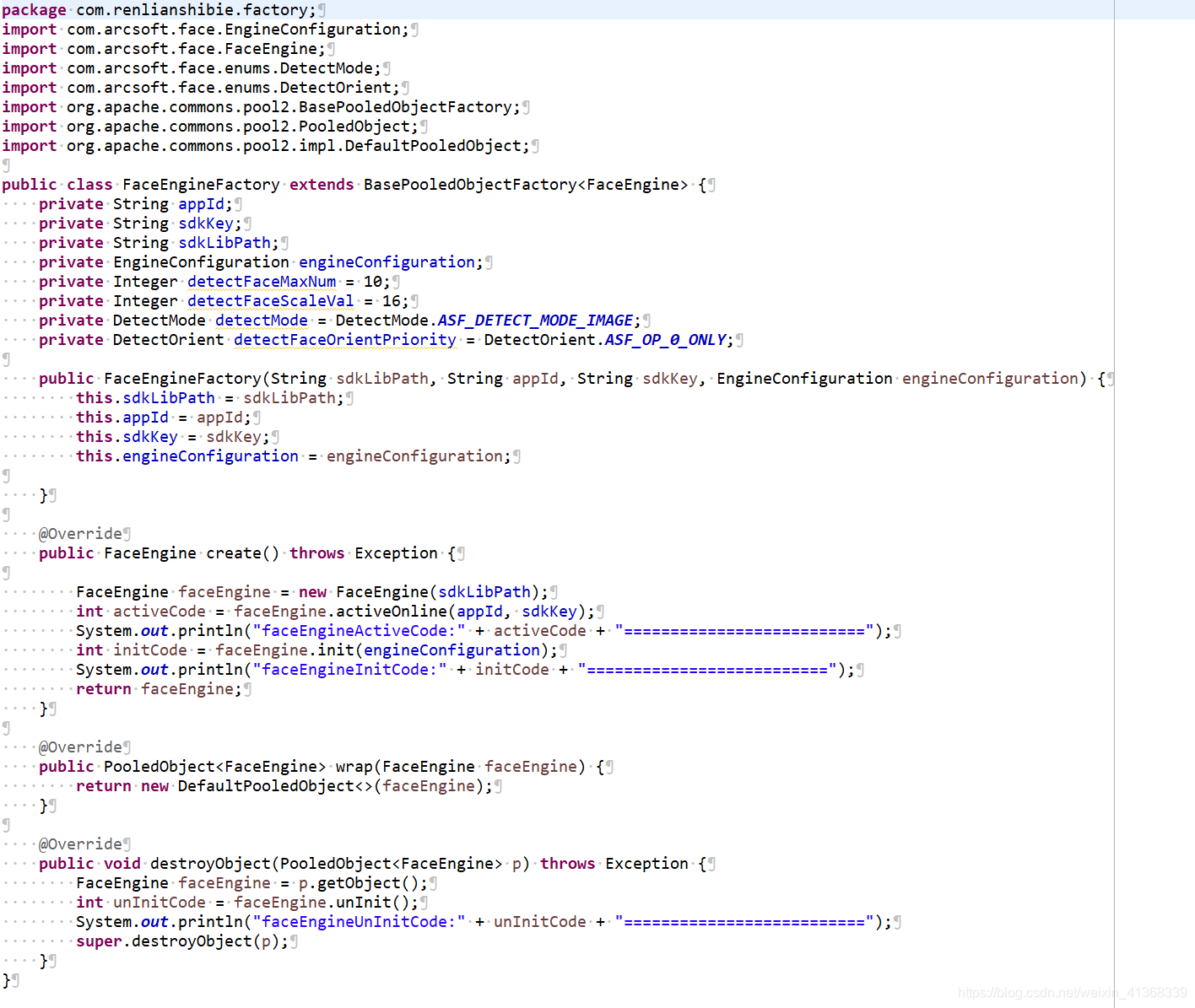Click return faceEngine statement

[x=159, y=689]
